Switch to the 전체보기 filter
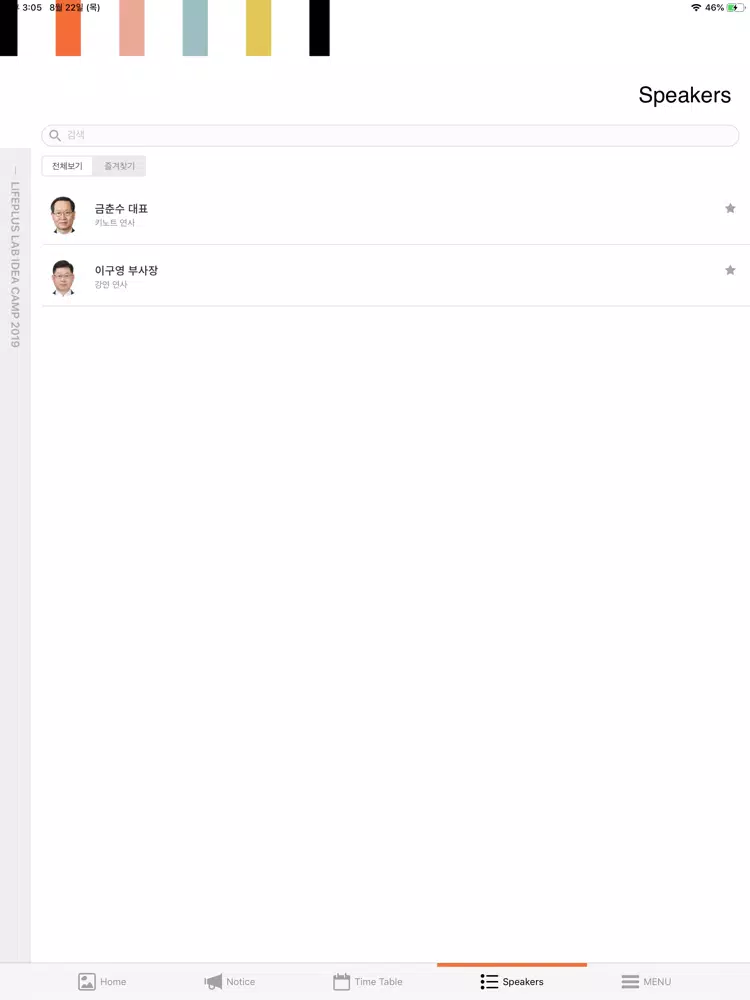 click(67, 166)
